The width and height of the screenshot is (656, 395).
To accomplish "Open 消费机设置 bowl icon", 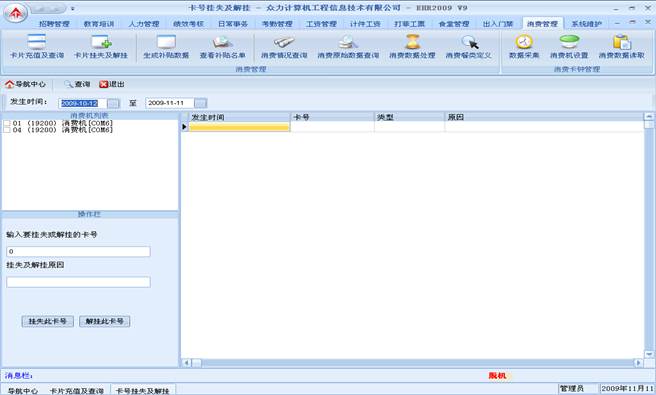I will [x=569, y=46].
